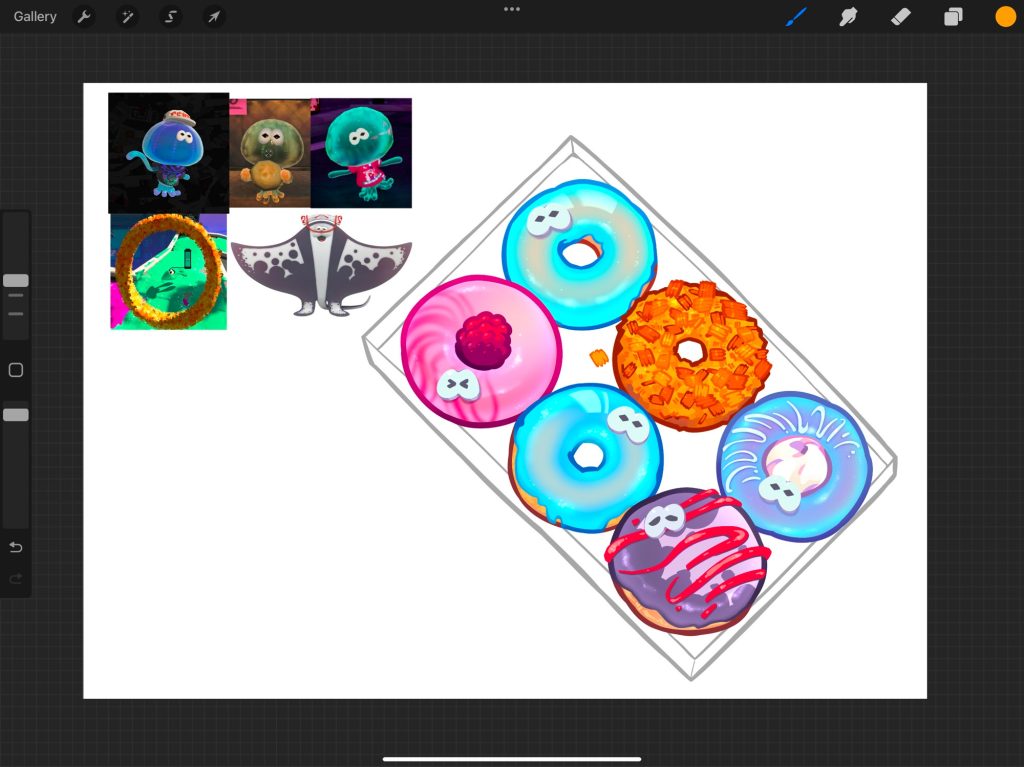Select the Brush tool

[796, 16]
